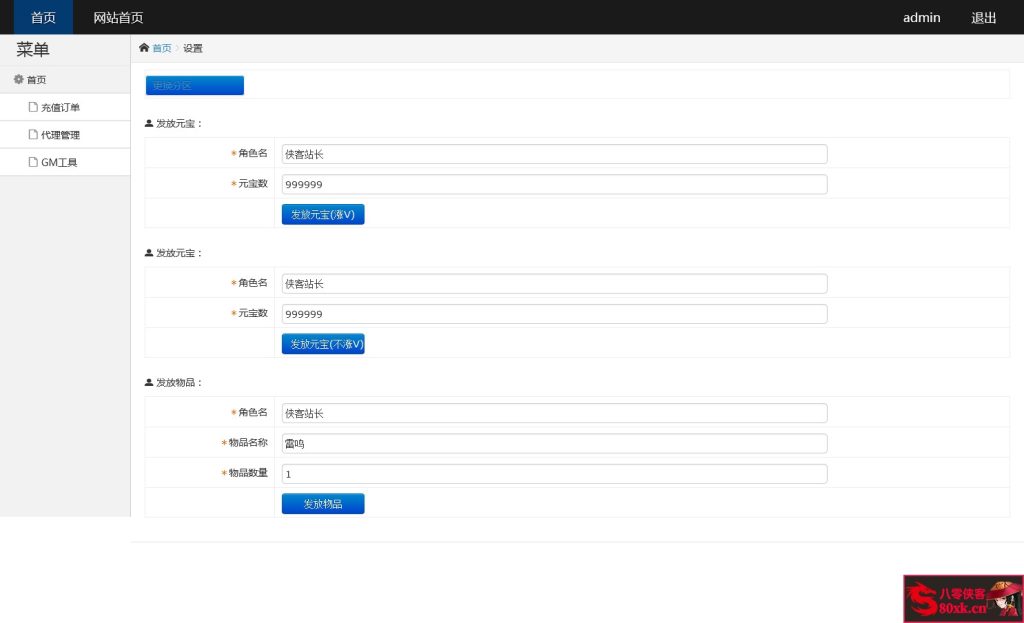Click the 更换分区 button

(194, 85)
